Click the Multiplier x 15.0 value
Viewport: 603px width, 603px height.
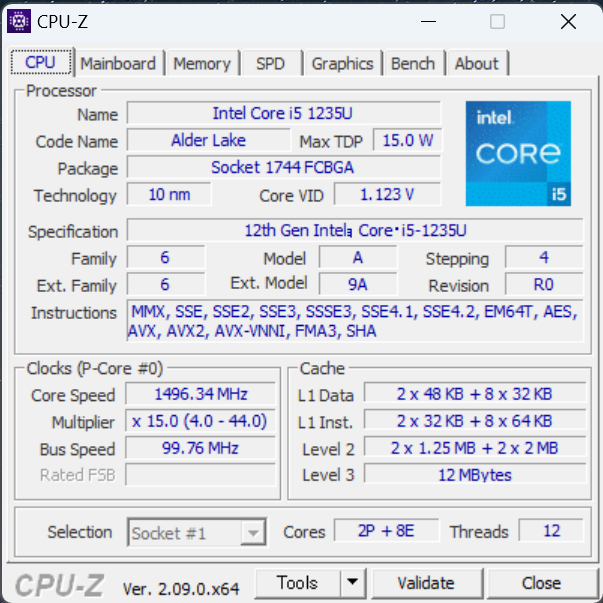[x=201, y=421]
